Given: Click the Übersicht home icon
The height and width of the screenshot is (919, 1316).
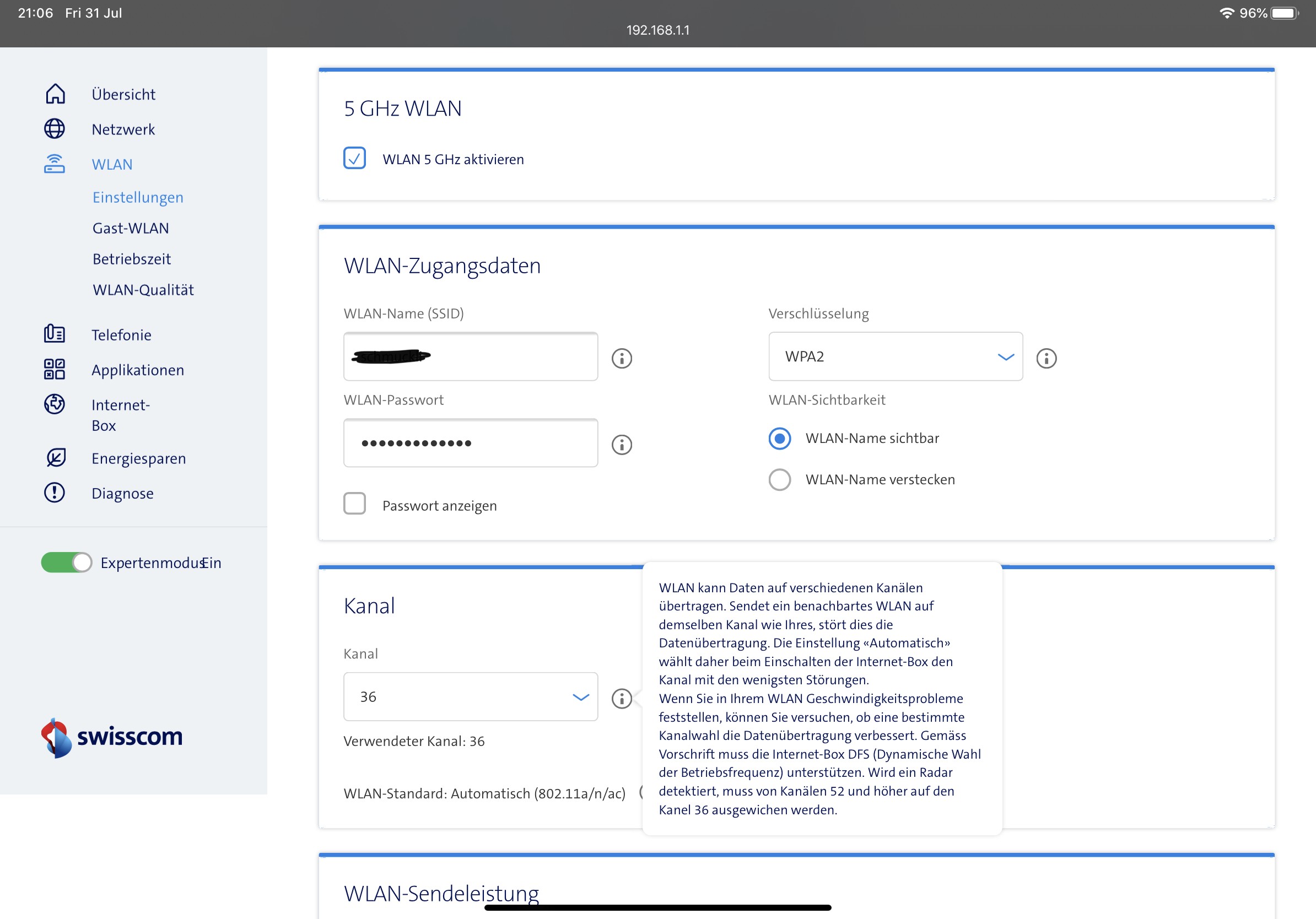Looking at the screenshot, I should pyautogui.click(x=55, y=94).
